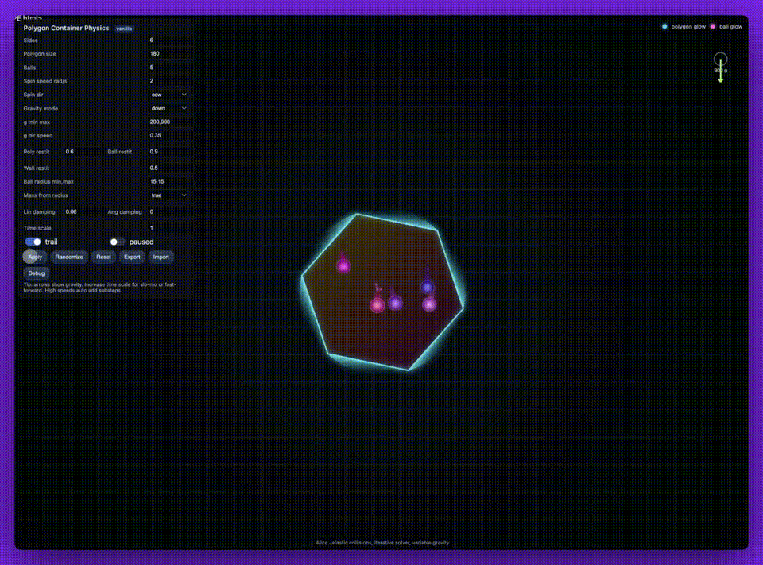The height and width of the screenshot is (565, 763).
Task: Toggle the trail switch
Action: click(x=33, y=242)
